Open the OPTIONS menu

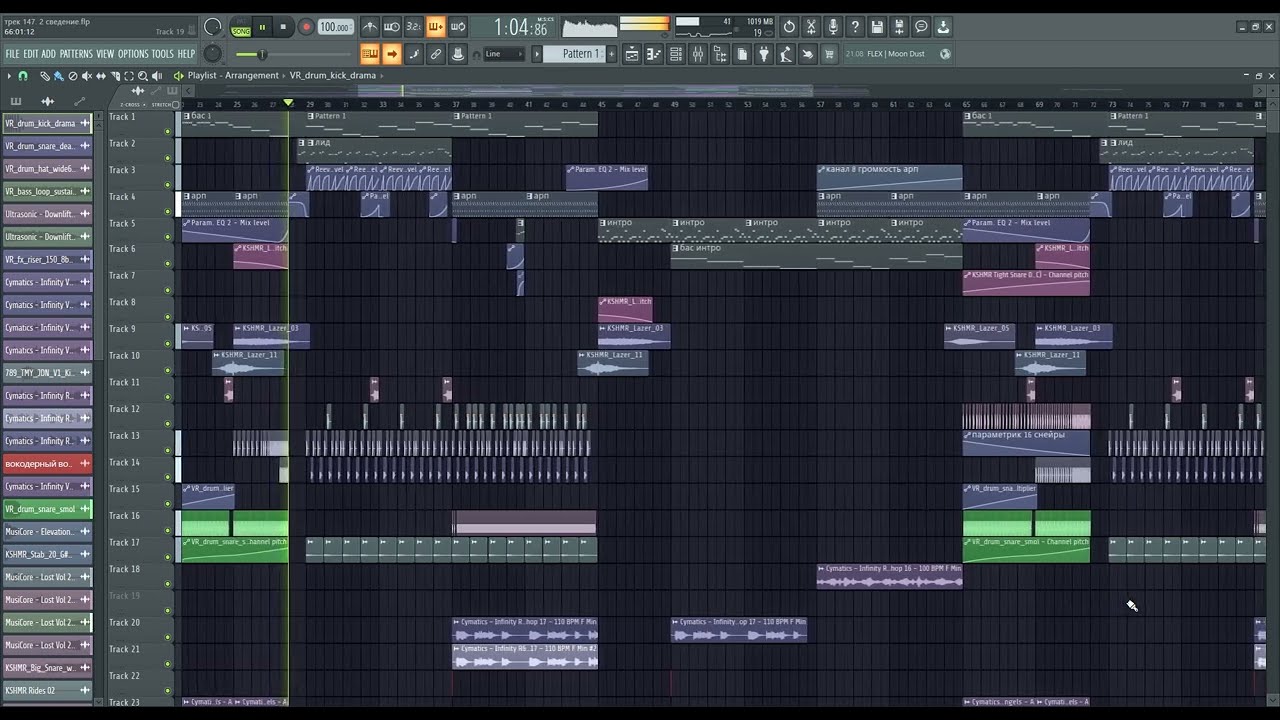[133, 54]
